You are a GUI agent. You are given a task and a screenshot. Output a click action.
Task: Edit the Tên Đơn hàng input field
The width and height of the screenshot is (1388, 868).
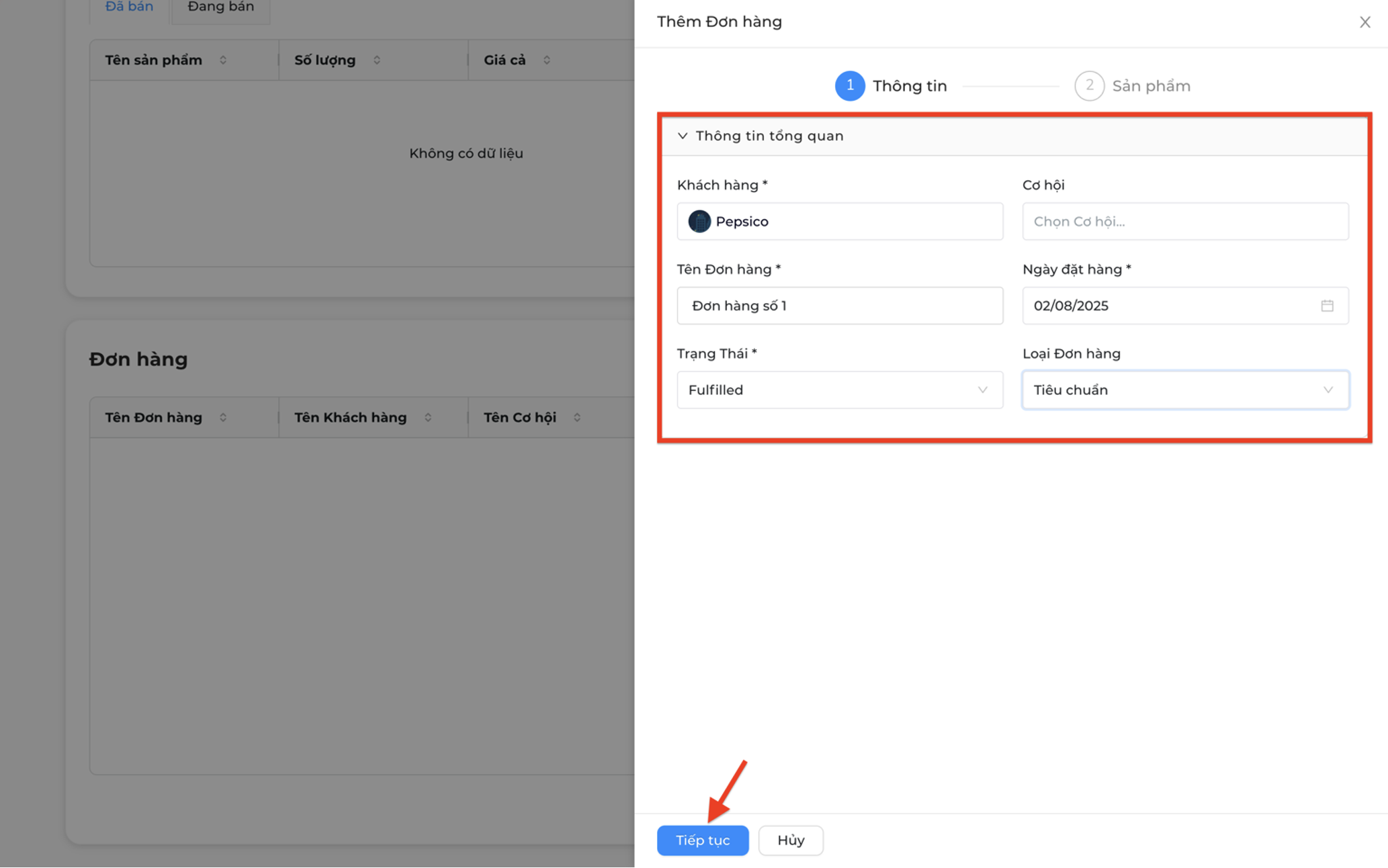click(840, 306)
